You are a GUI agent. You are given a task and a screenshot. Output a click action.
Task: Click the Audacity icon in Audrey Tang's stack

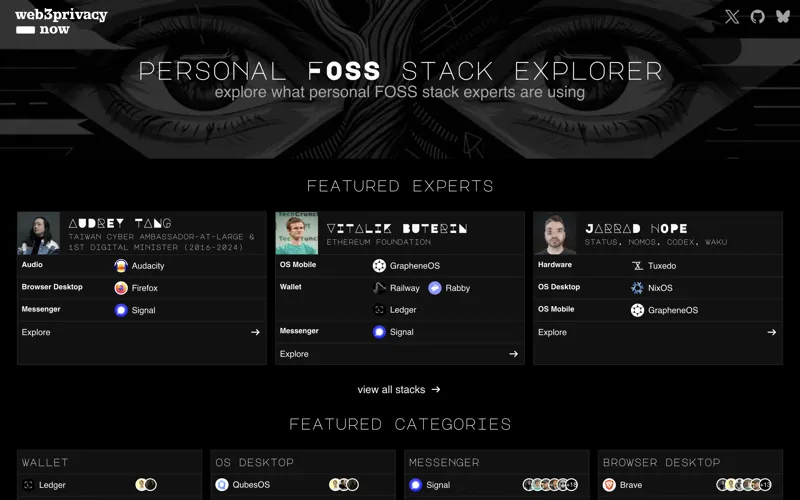tap(121, 266)
